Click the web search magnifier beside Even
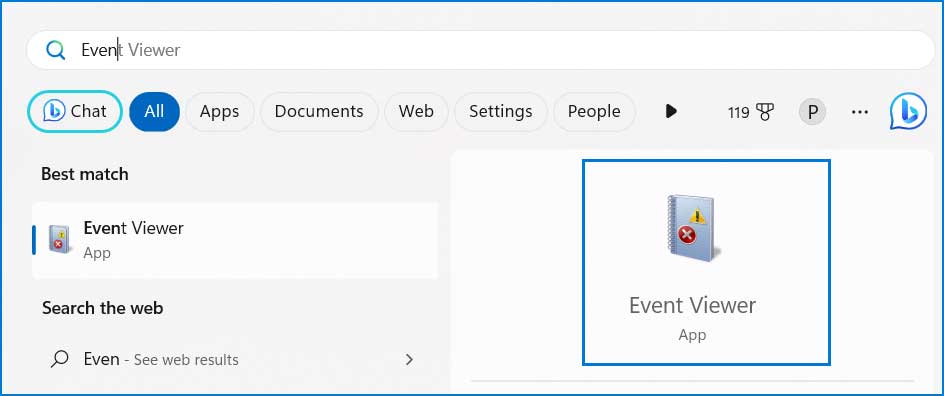The image size is (944, 396). click(59, 359)
